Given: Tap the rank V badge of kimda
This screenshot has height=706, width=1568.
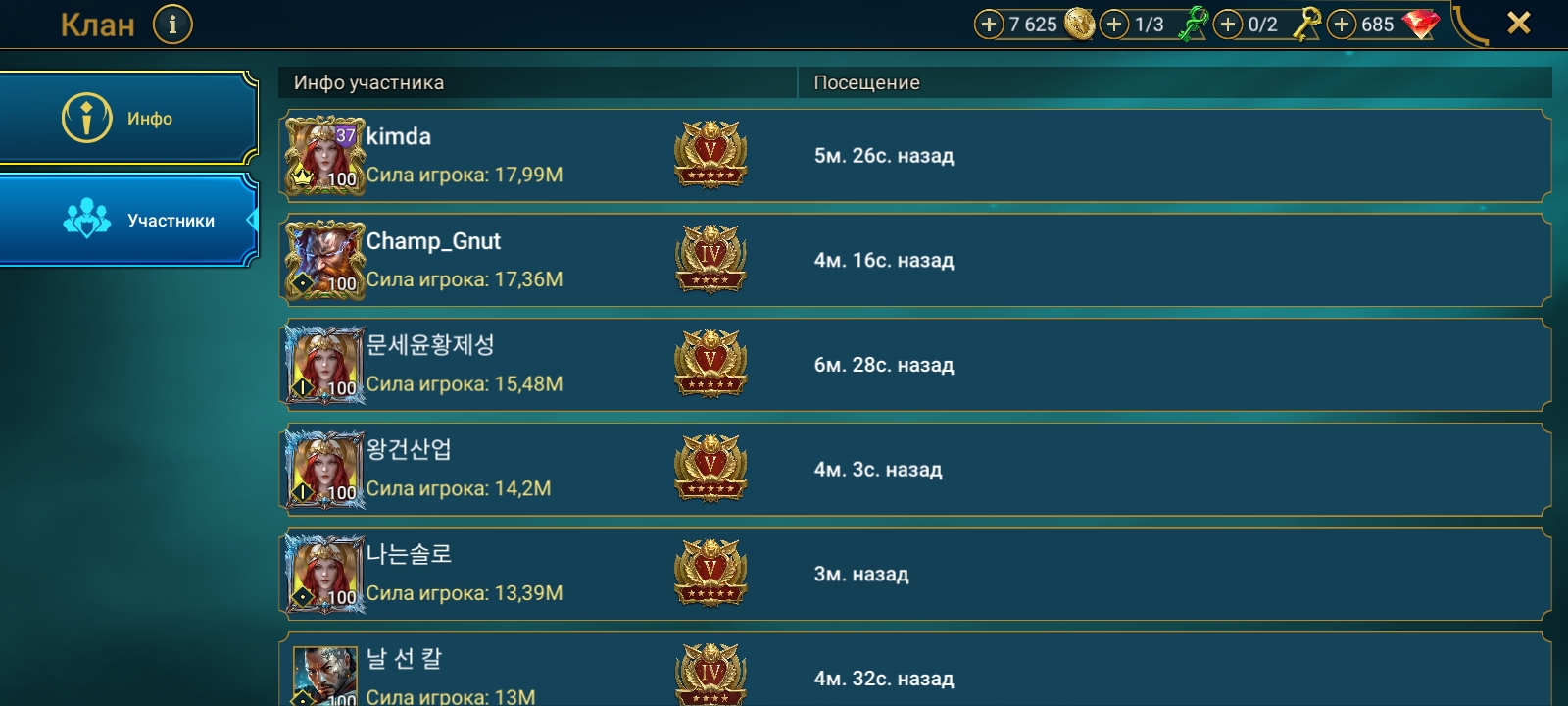Looking at the screenshot, I should click(x=710, y=154).
